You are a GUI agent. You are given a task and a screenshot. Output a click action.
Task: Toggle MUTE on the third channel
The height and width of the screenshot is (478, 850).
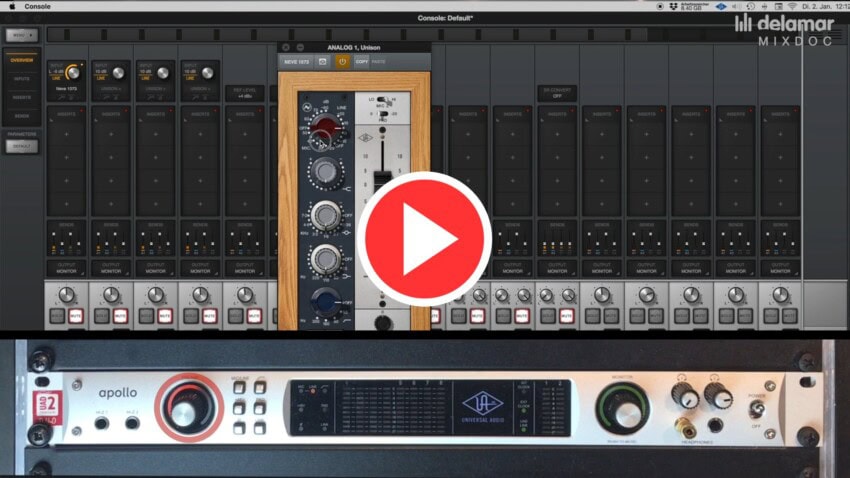[165, 316]
